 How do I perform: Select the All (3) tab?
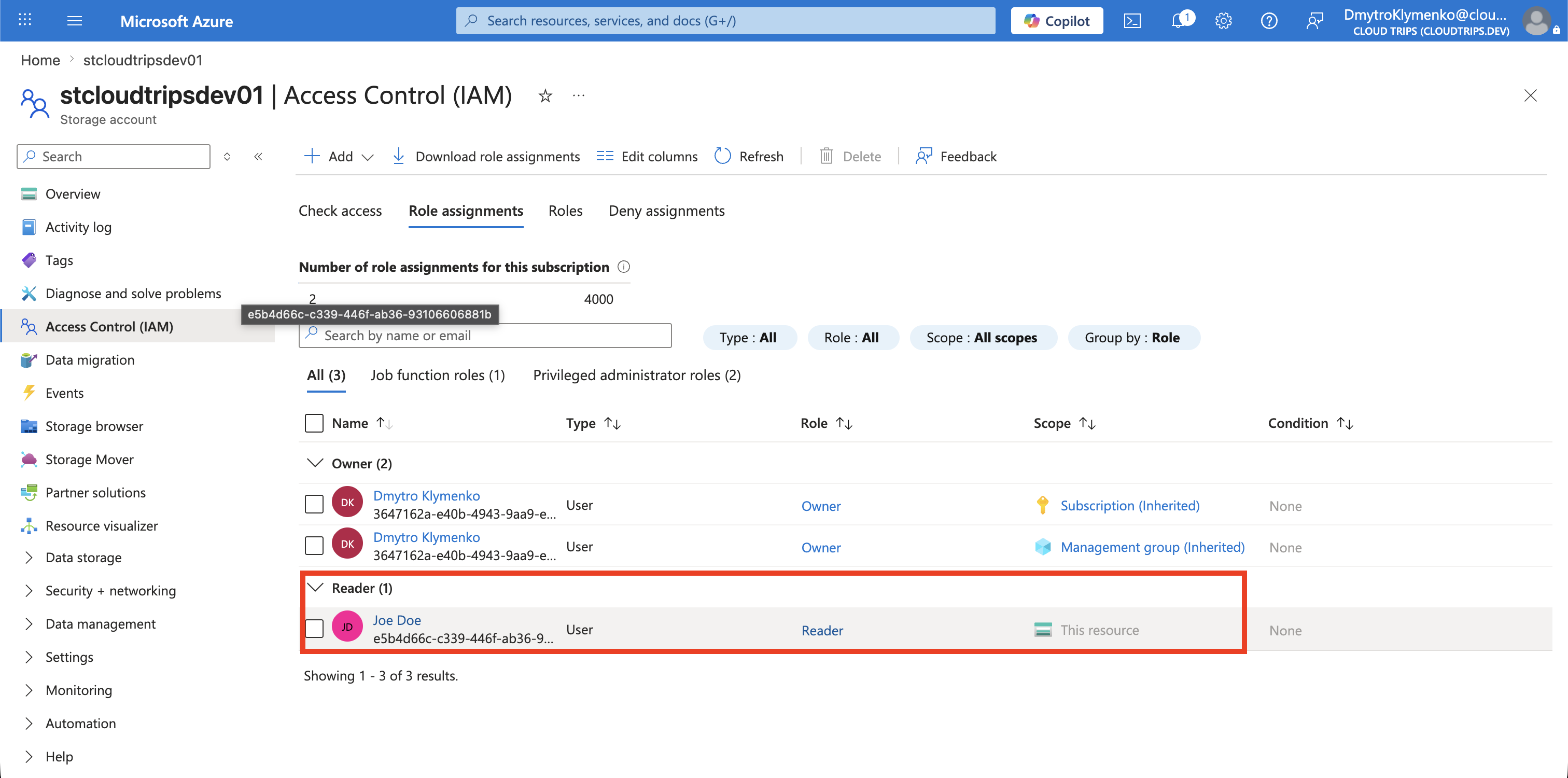[x=326, y=375]
